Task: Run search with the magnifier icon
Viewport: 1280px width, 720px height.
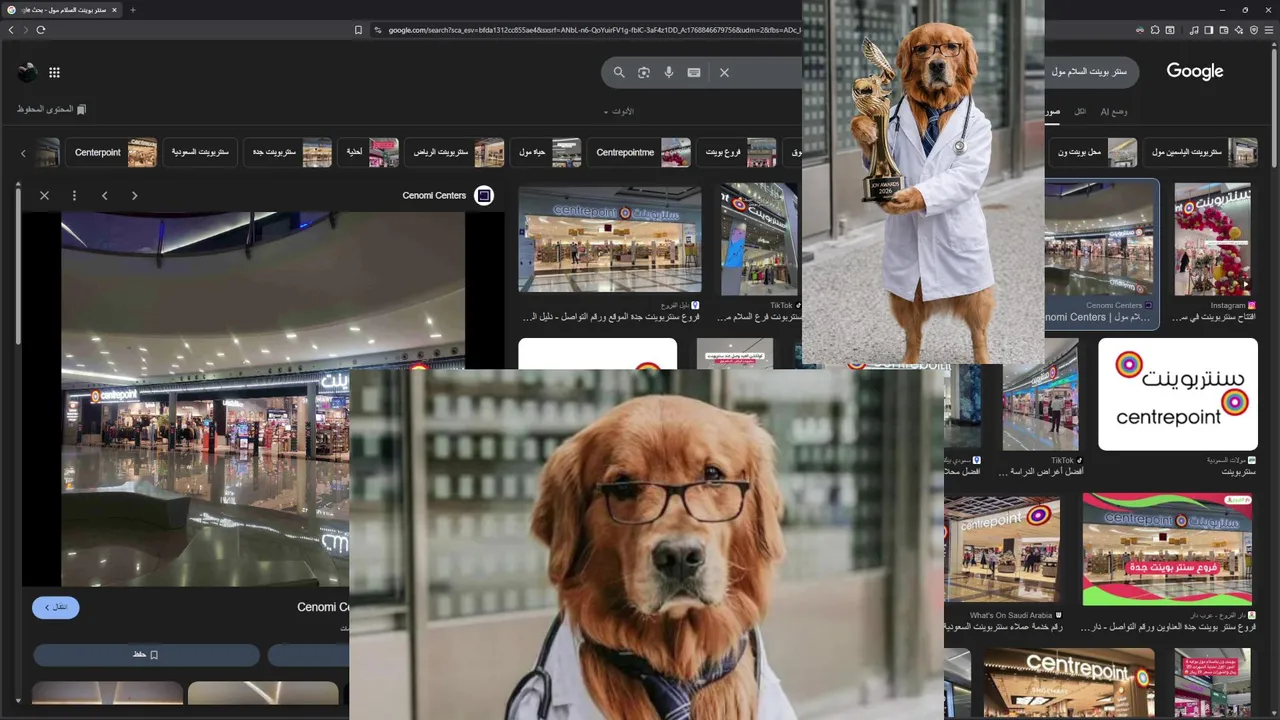Action: point(619,72)
